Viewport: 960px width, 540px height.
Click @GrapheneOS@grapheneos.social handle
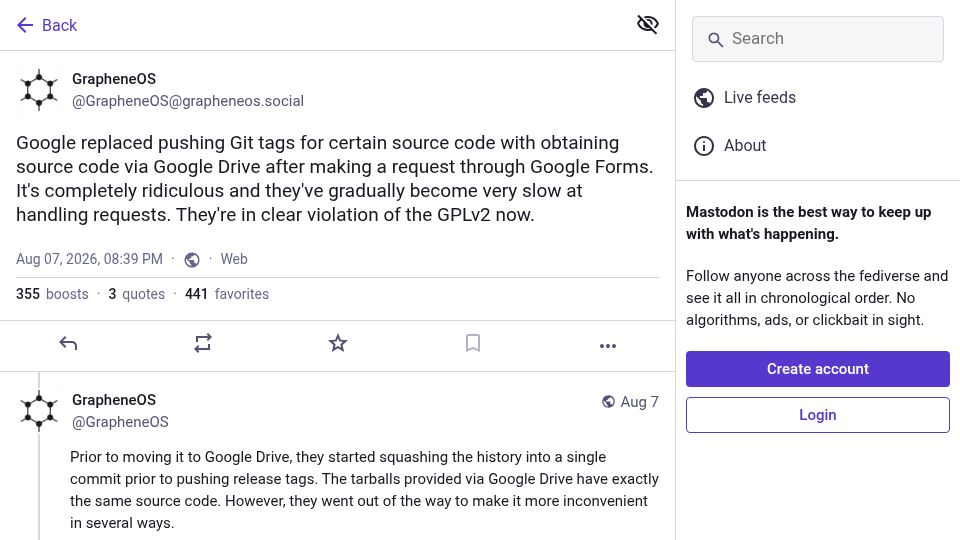click(x=188, y=101)
